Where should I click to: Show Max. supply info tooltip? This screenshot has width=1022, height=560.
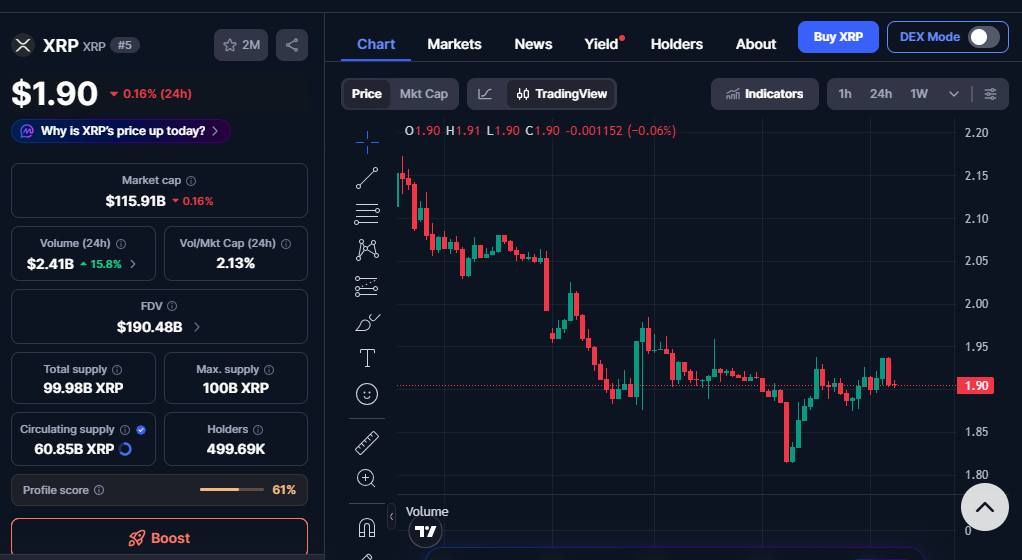tap(269, 370)
